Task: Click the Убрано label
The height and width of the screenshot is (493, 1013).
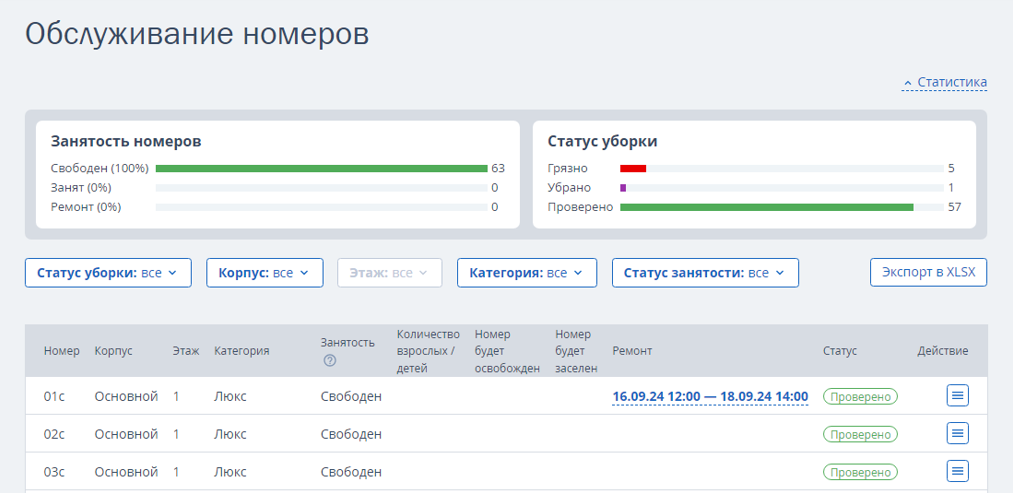Action: (x=569, y=188)
